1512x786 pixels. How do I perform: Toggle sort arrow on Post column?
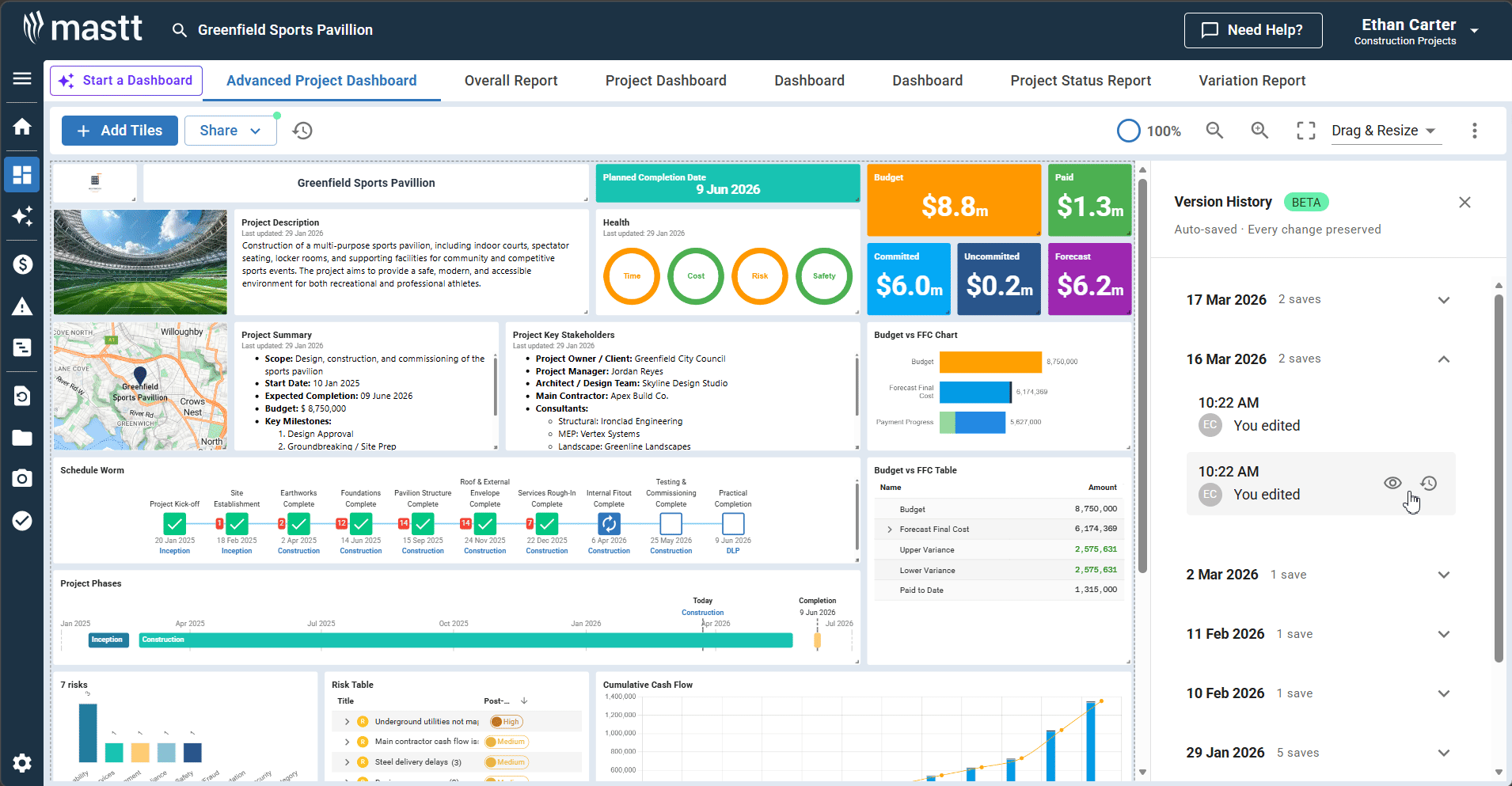tap(524, 701)
